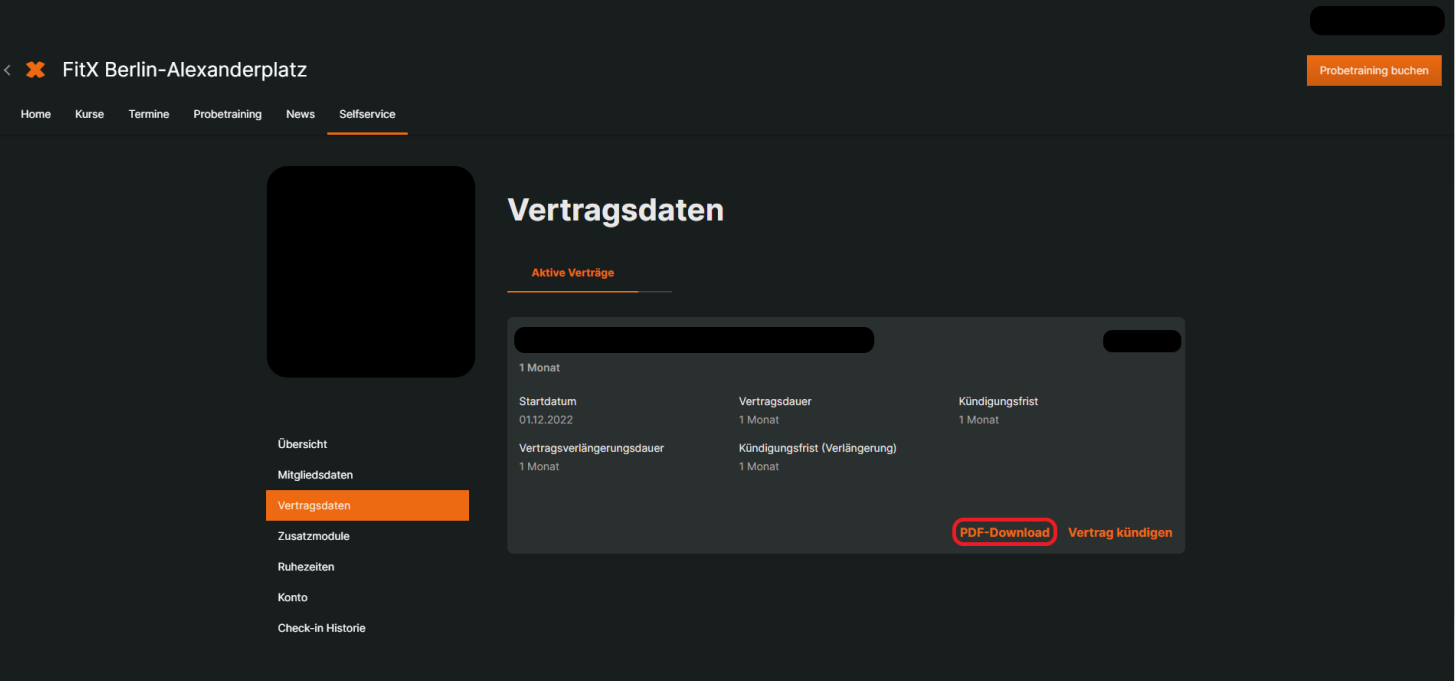Open Zusatzmodule from the sidebar
Viewport: 1455px width, 681px height.
[313, 536]
